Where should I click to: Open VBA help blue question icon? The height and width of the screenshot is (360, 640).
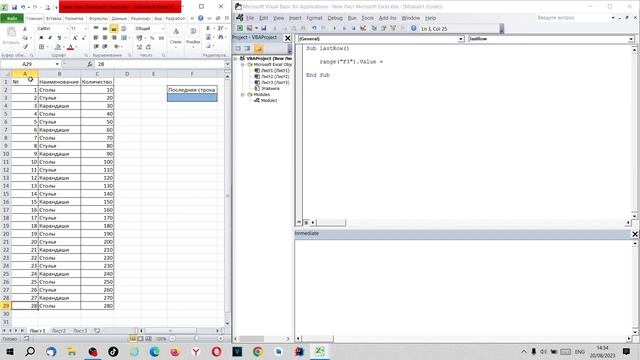tap(414, 28)
